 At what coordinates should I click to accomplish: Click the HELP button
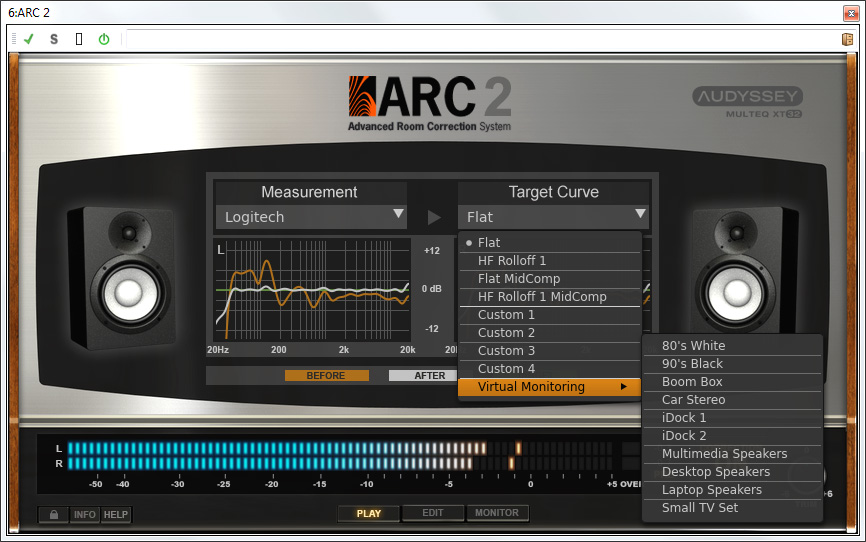pyautogui.click(x=116, y=515)
